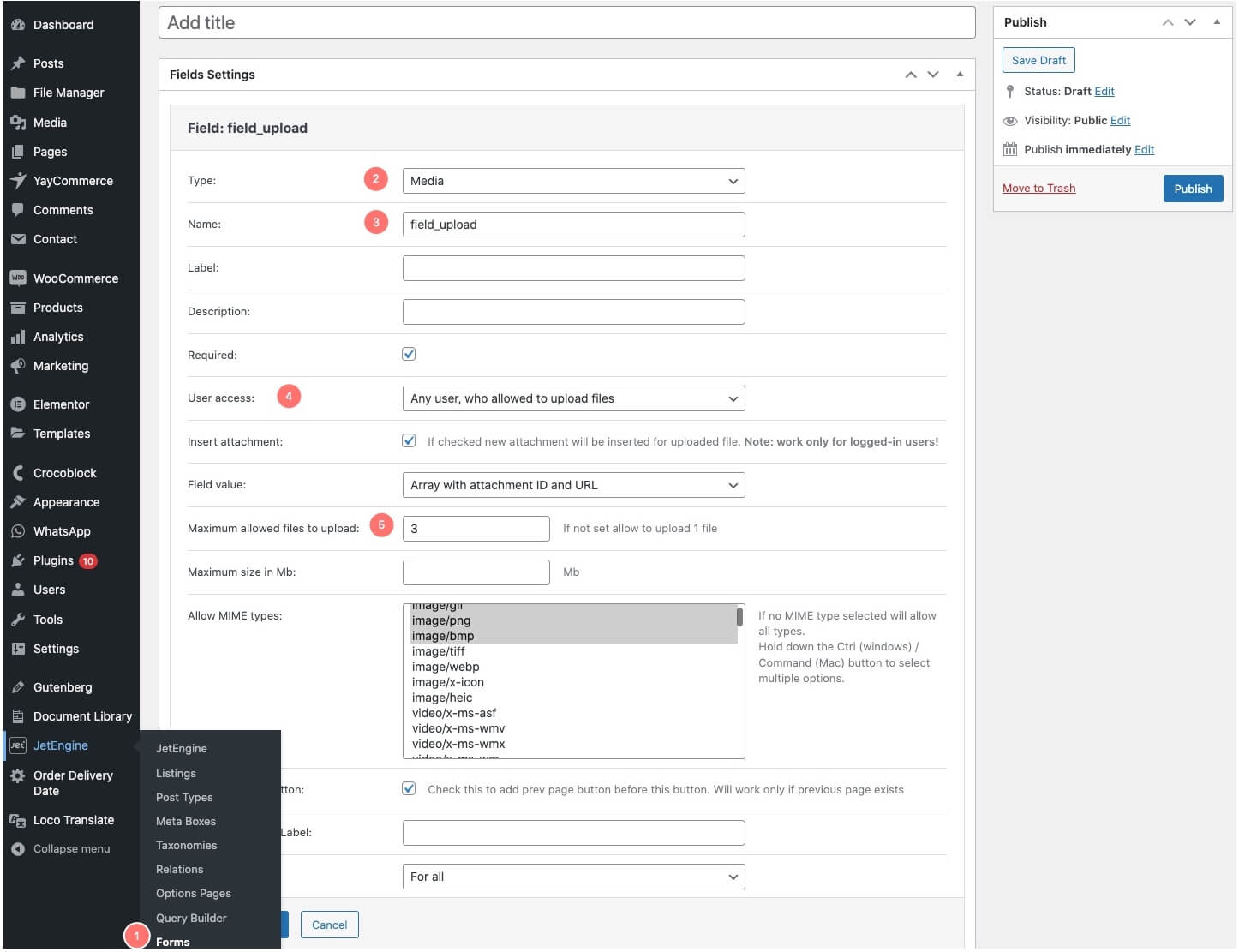Open the Elementor sidebar icon
The height and width of the screenshot is (952, 1239).
tap(19, 404)
